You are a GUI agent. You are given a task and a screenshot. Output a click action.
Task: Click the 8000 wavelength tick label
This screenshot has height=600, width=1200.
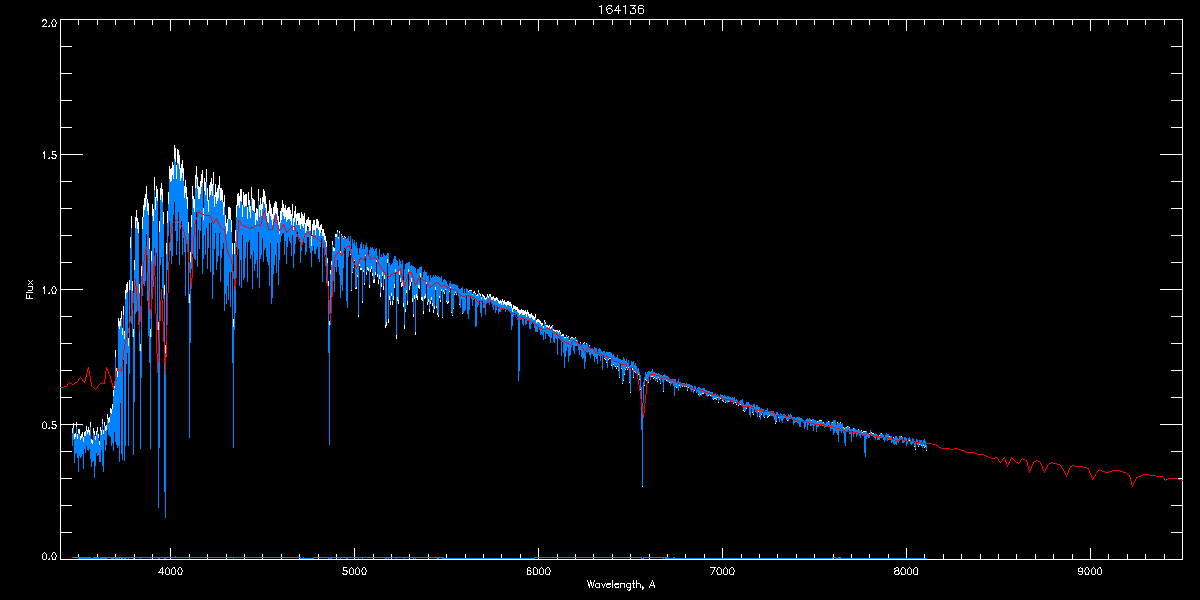coord(906,572)
